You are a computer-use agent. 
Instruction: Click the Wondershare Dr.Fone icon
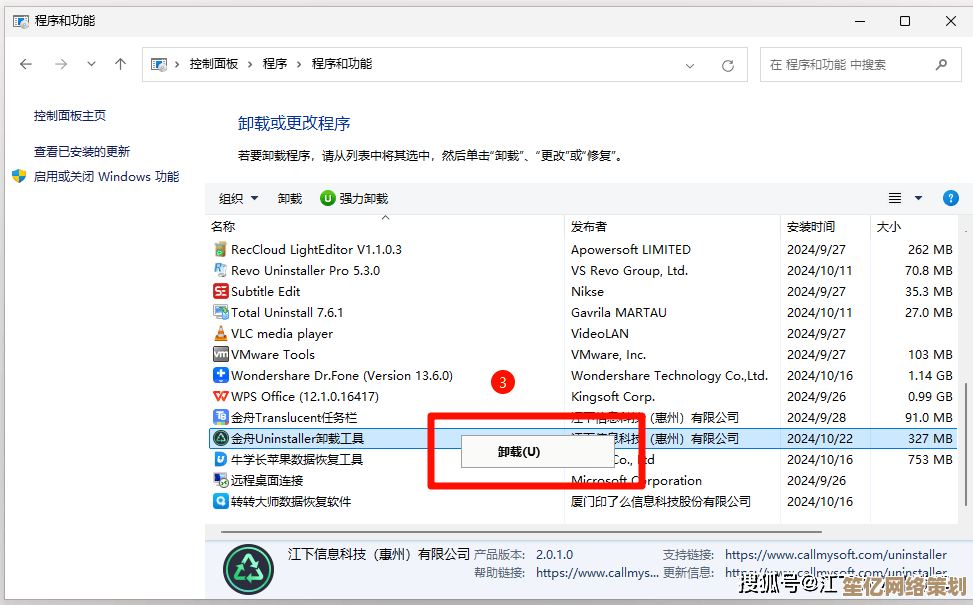click(220, 376)
